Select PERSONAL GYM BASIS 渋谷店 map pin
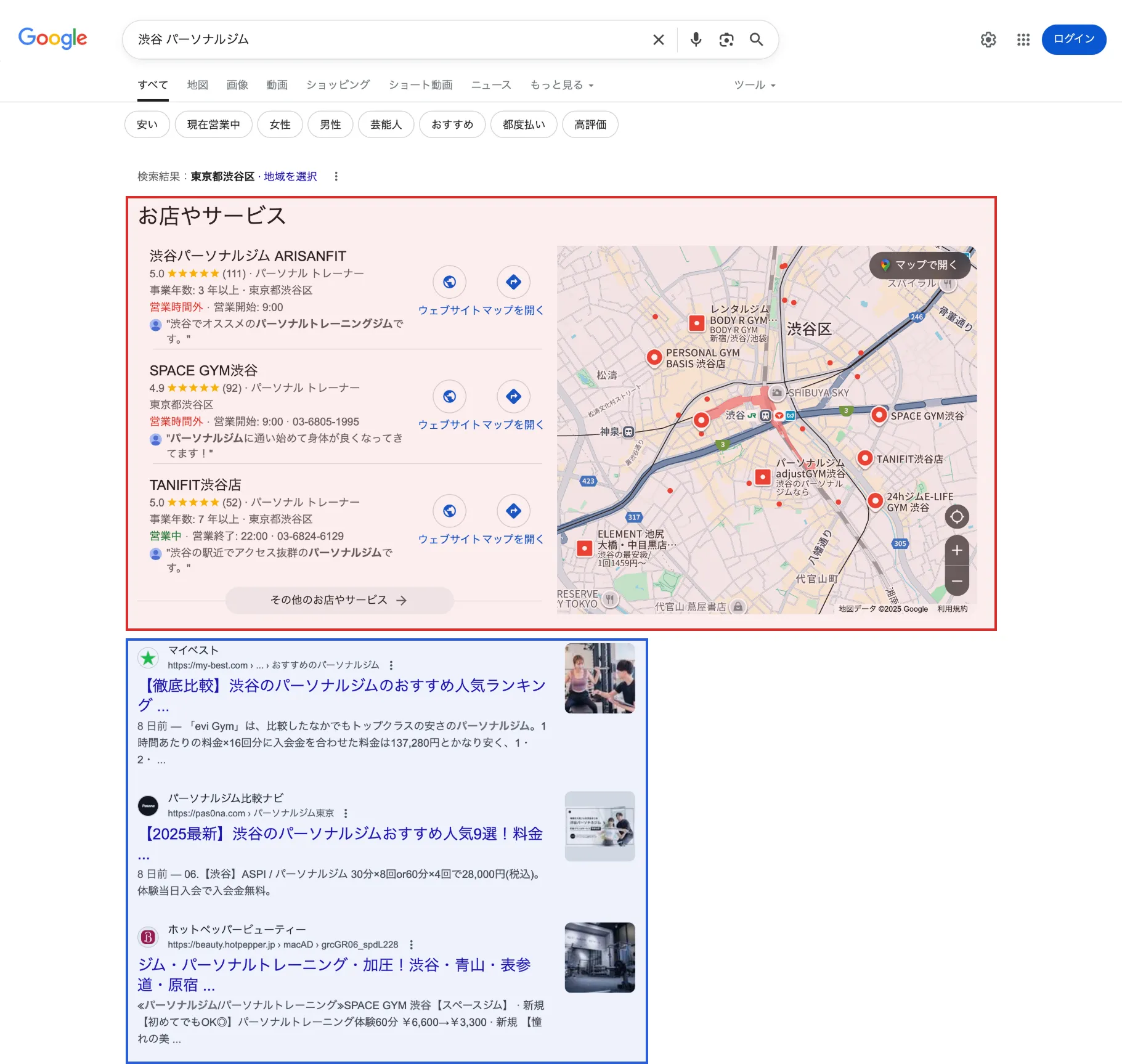Viewport: 1122px width, 1064px height. [x=654, y=358]
